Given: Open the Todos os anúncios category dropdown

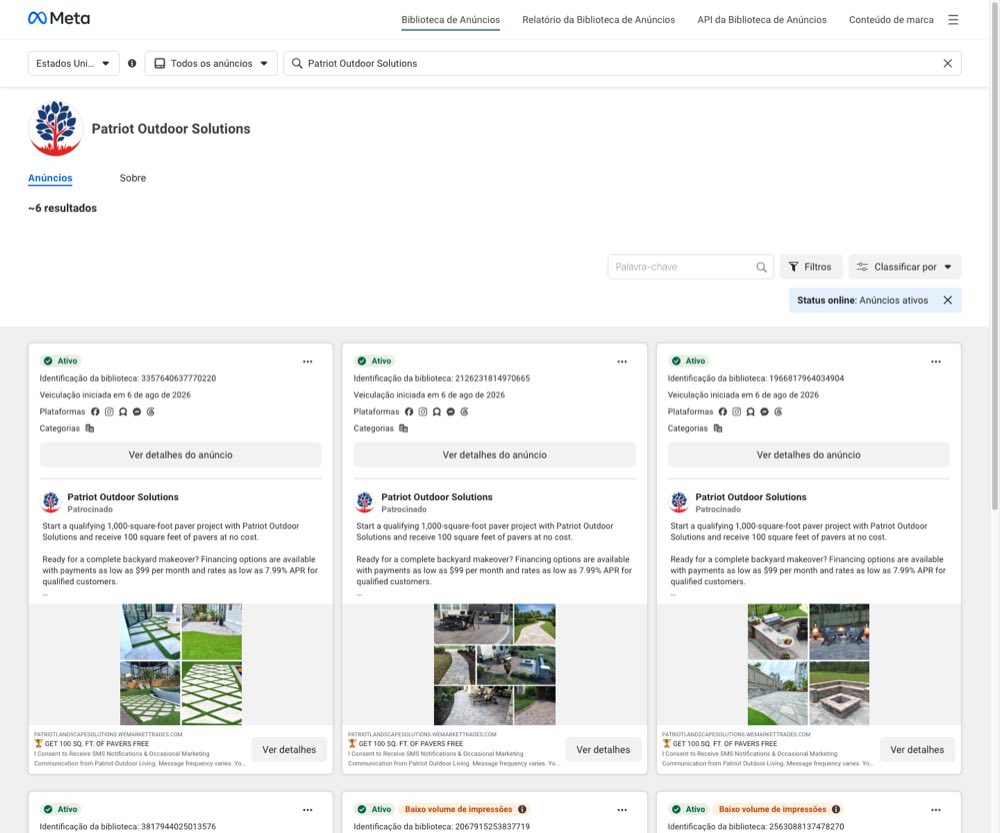Looking at the screenshot, I should pos(211,63).
